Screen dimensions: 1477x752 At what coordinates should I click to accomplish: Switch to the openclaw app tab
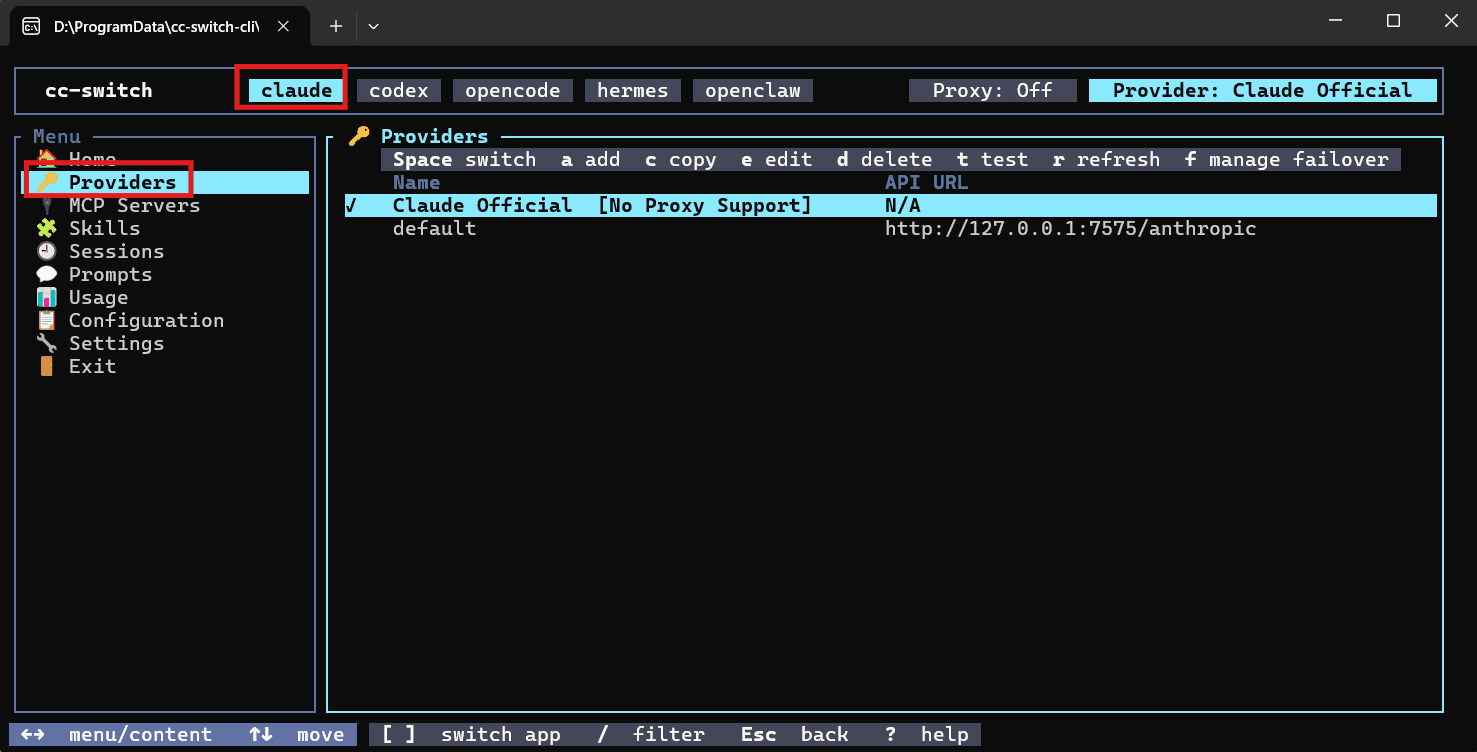[753, 90]
